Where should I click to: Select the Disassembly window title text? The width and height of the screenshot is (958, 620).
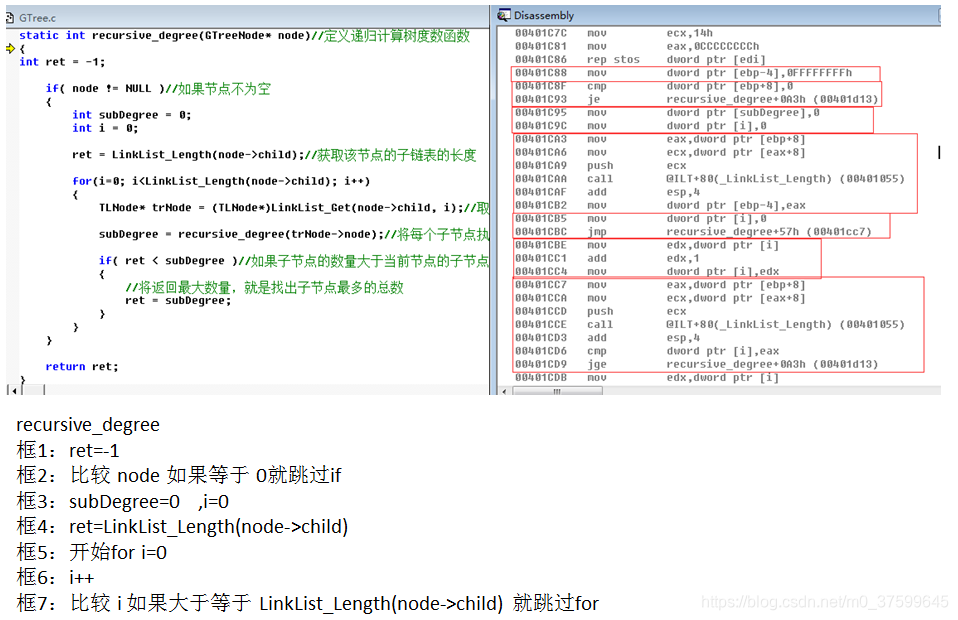[x=544, y=15]
